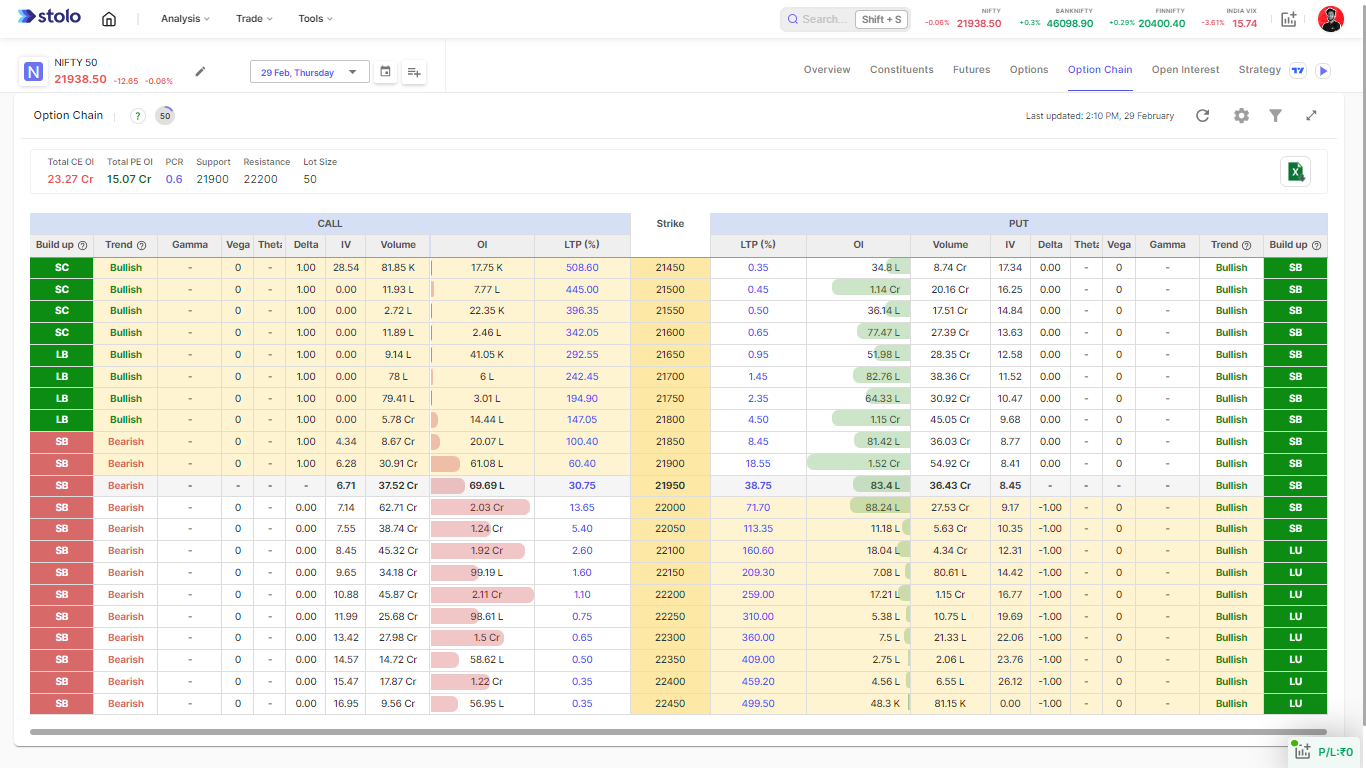This screenshot has width=1366, height=768.
Task: Open the Tools dropdown menu
Action: 316,19
